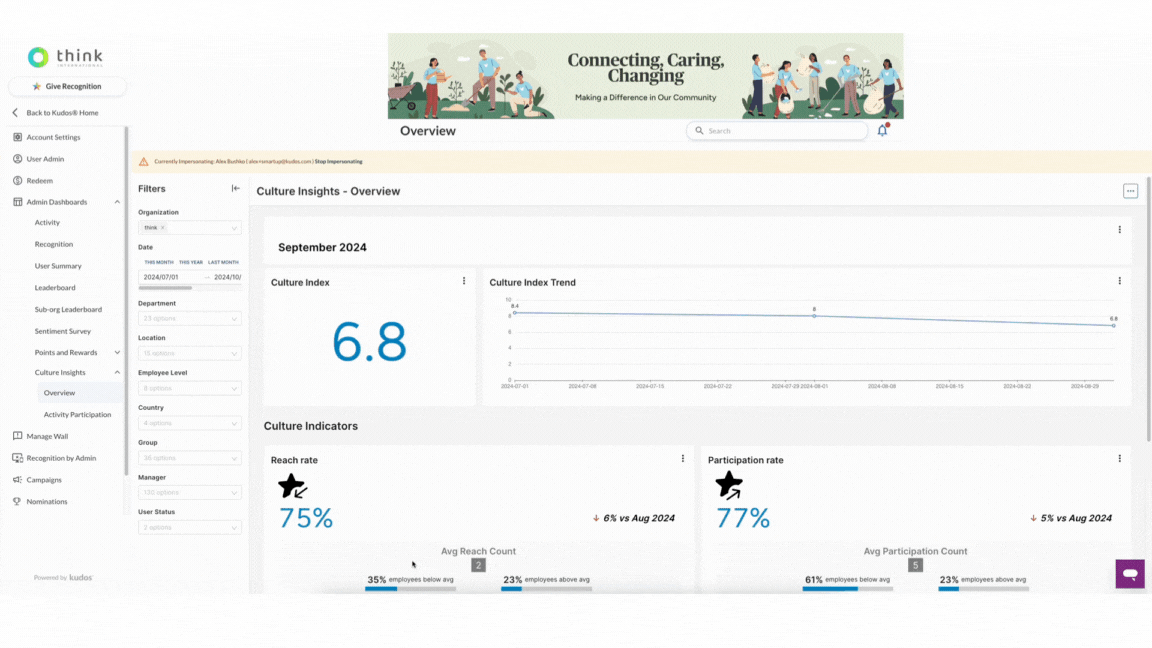Collapse the Culture Insights submenu

[117, 372]
